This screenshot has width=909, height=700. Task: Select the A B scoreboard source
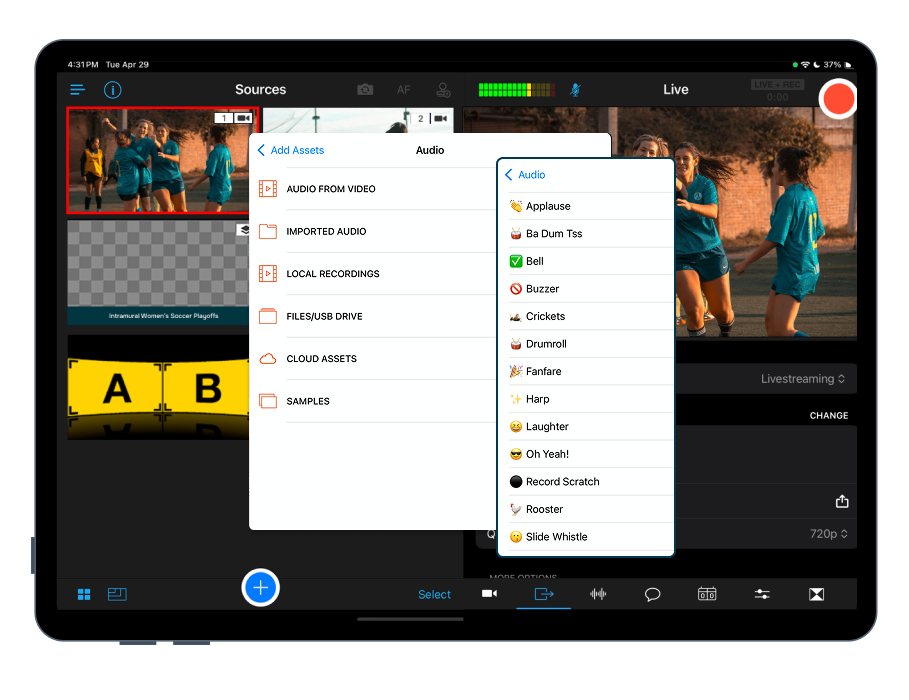pos(158,387)
